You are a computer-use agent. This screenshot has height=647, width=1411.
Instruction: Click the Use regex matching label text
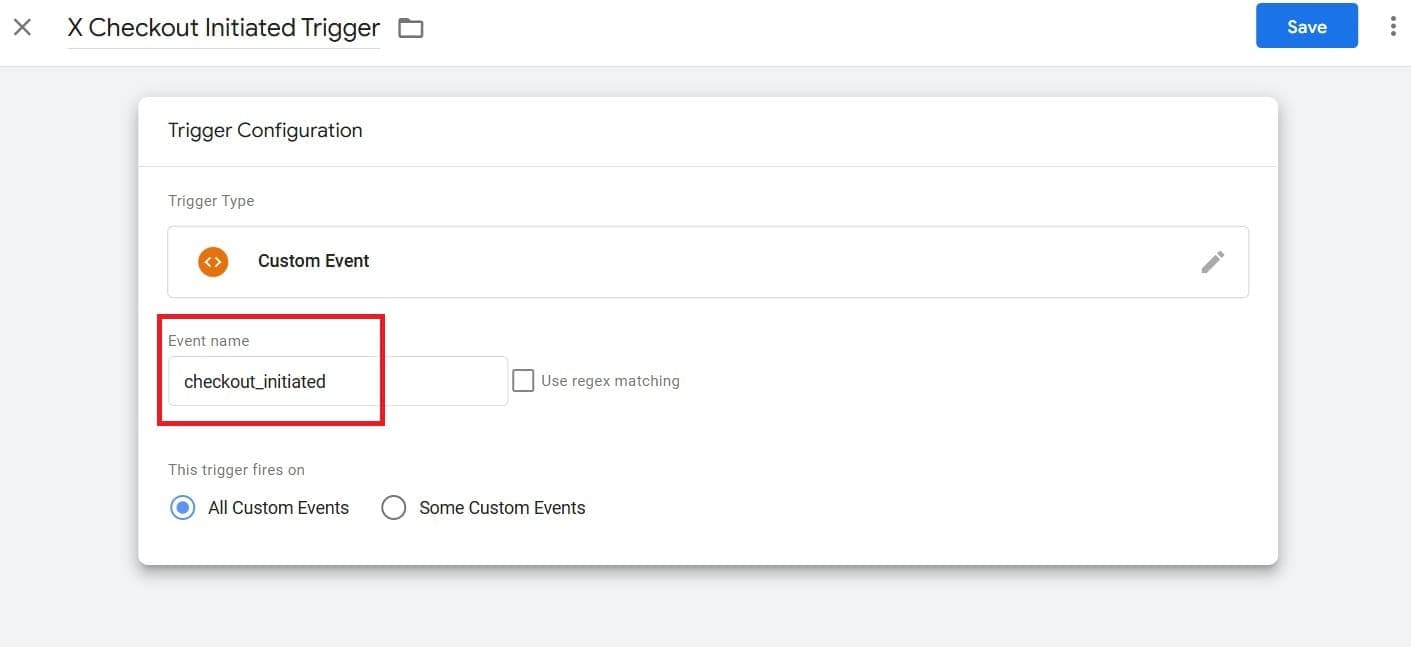(610, 380)
